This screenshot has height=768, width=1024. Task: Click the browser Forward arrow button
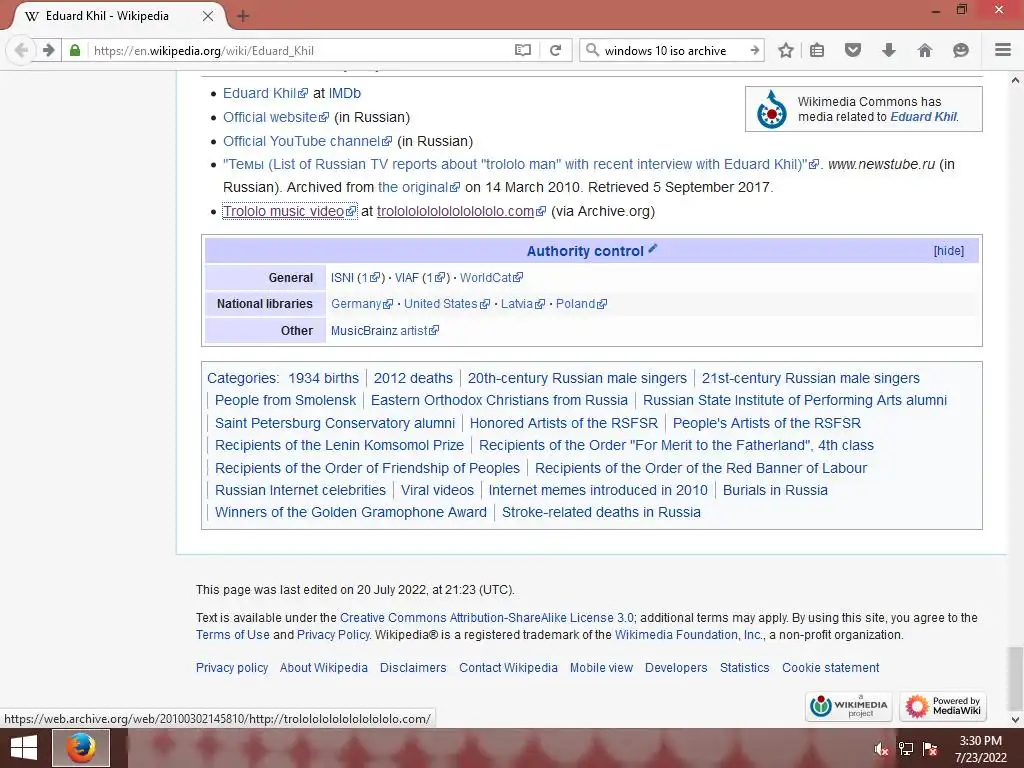point(48,50)
